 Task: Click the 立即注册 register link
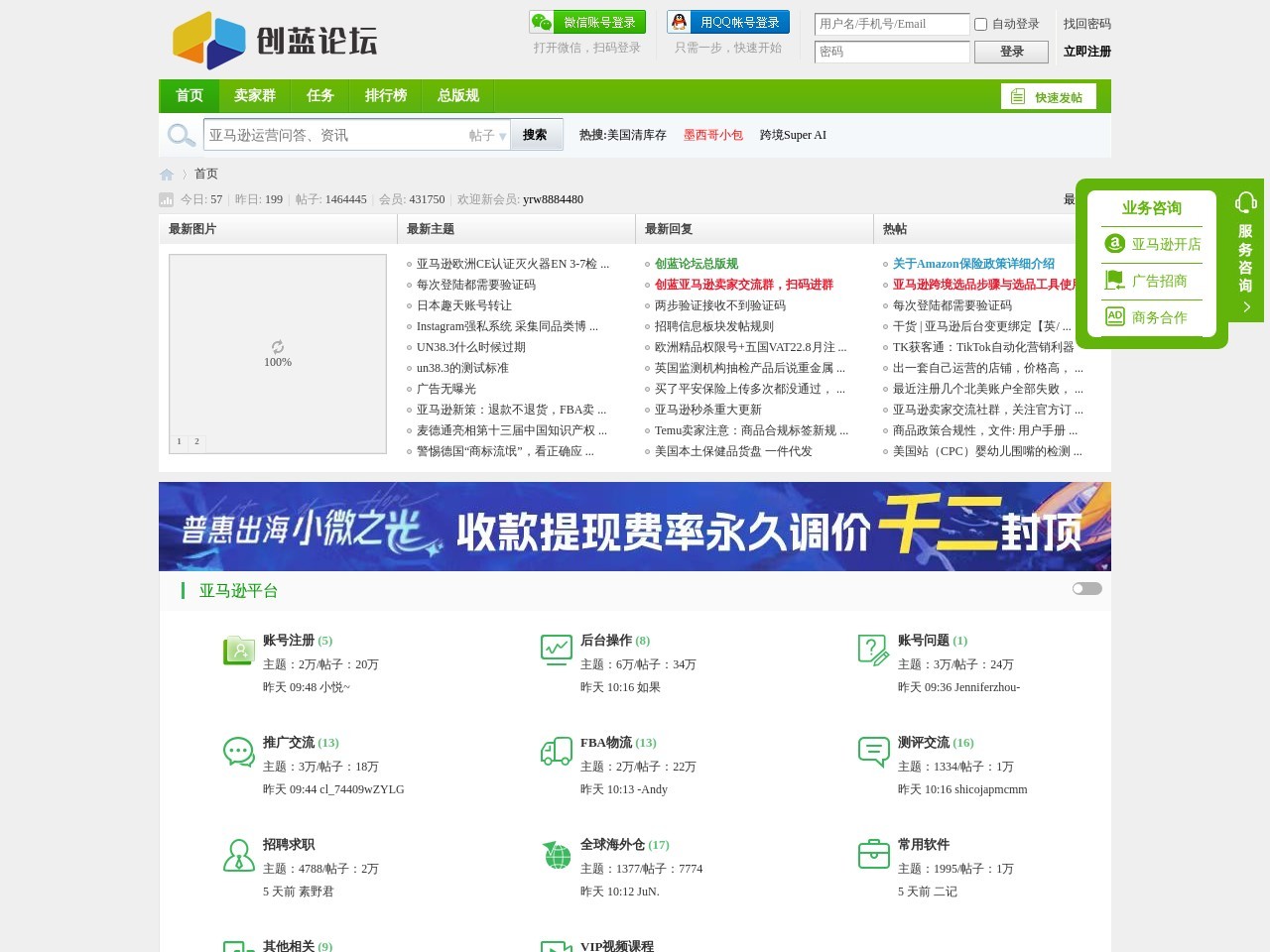pos(1087,52)
